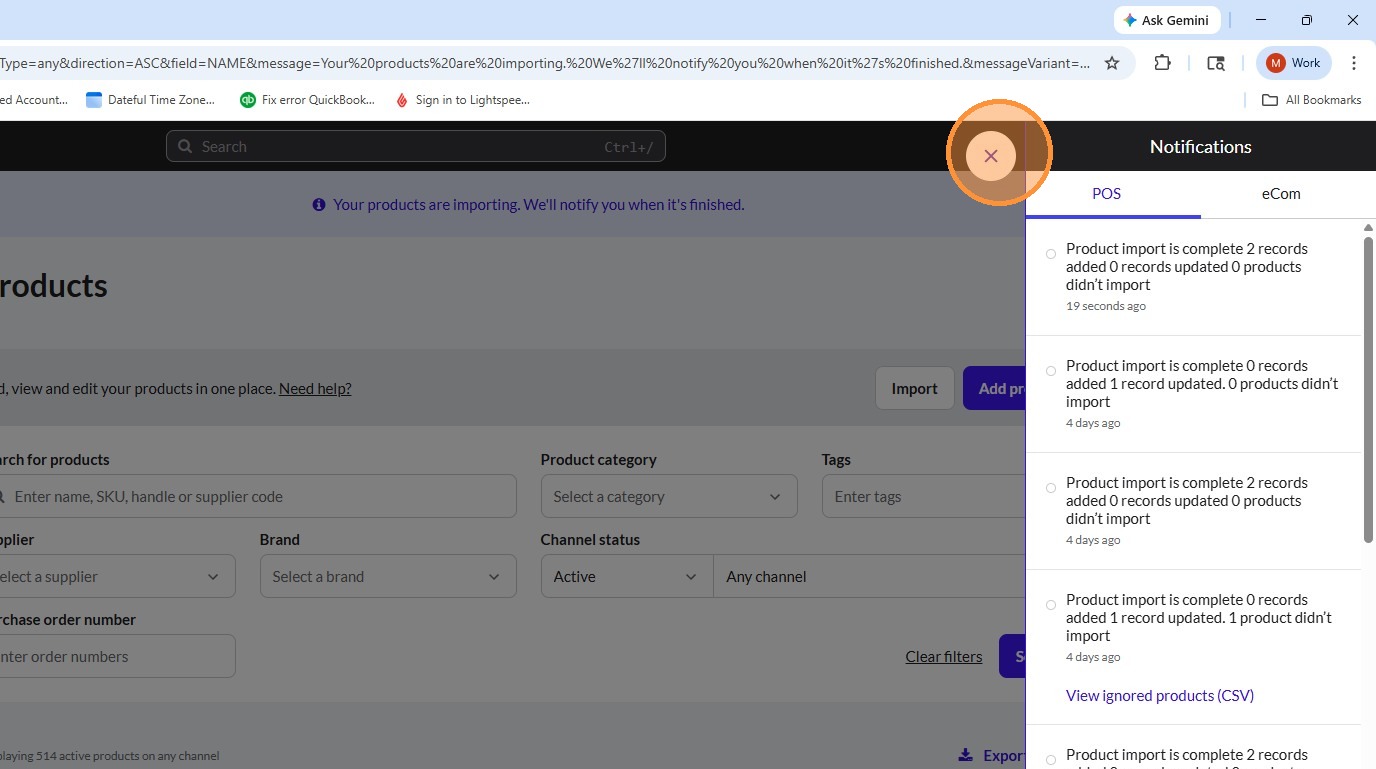Open the browser extensions puzzle icon
Image resolution: width=1376 pixels, height=769 pixels.
pos(1162,63)
